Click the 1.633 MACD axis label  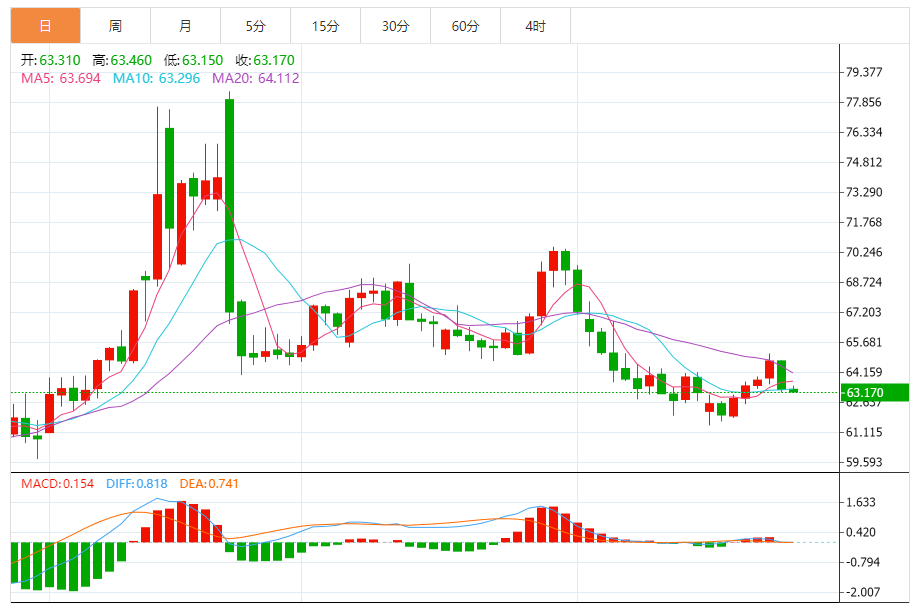coord(861,502)
